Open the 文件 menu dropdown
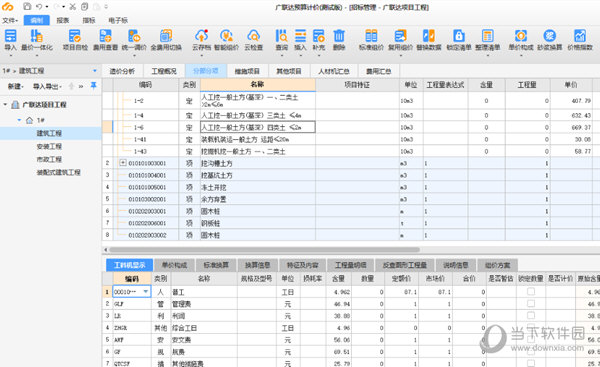Image resolution: width=600 pixels, height=367 pixels. click(x=10, y=20)
